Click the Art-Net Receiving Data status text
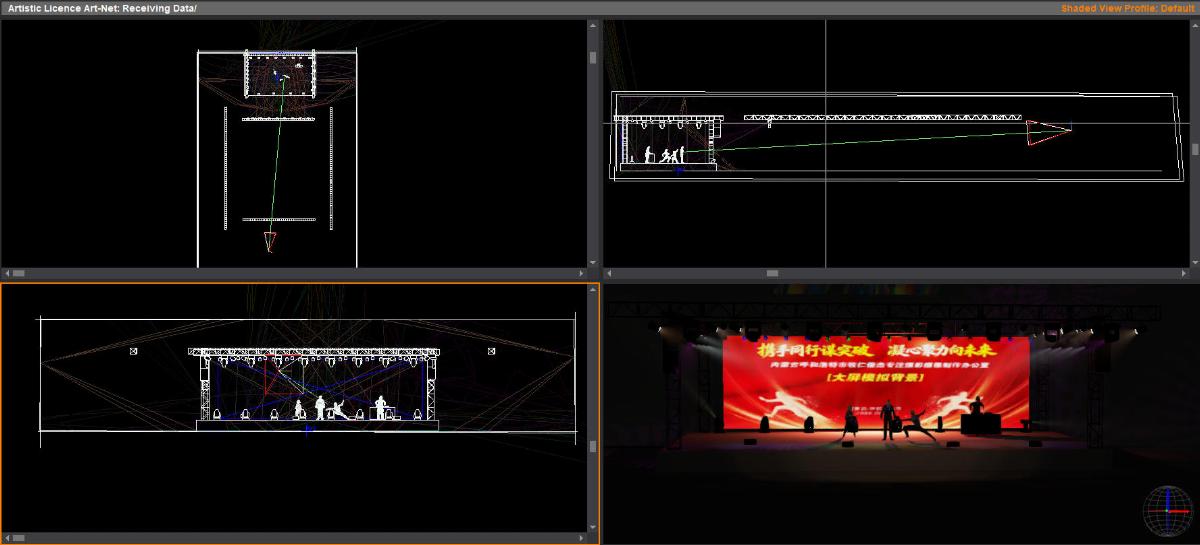Viewport: 1200px width, 545px height. click(102, 8)
